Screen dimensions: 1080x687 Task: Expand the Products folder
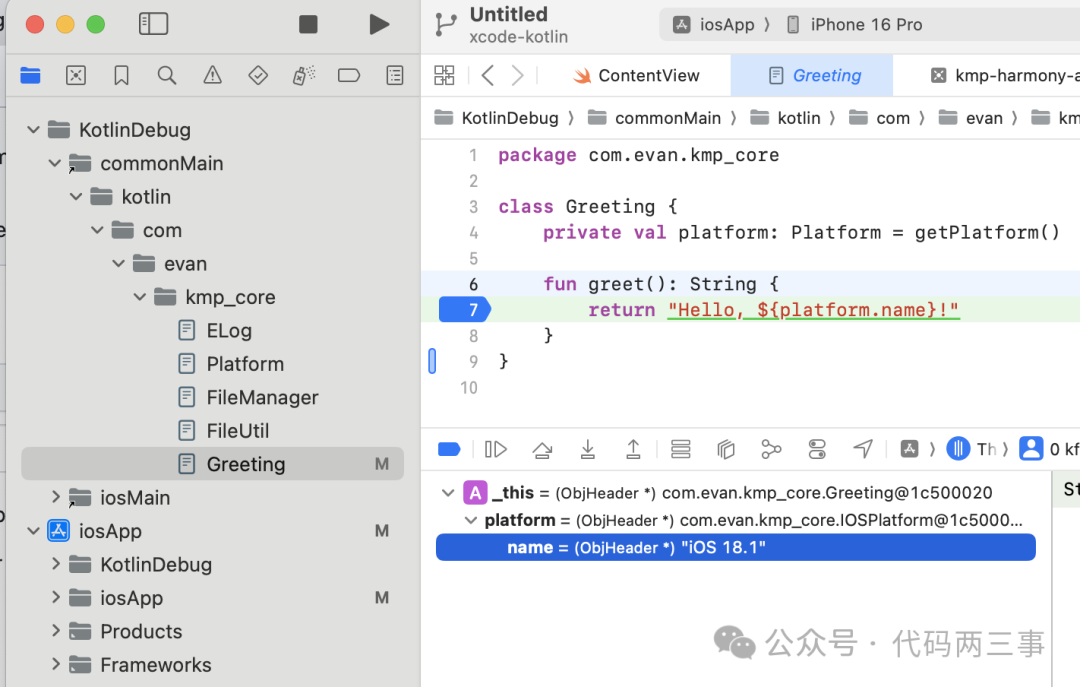tap(57, 631)
